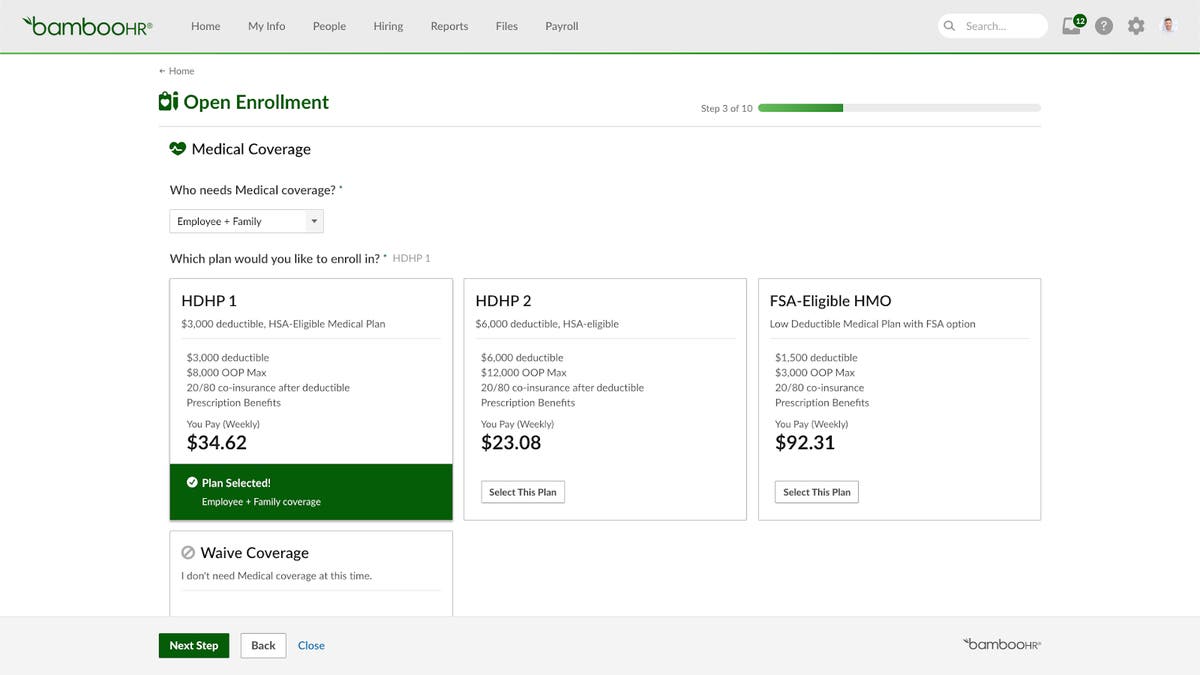This screenshot has height=675, width=1200.
Task: Switch to the Payroll tab
Action: (561, 26)
